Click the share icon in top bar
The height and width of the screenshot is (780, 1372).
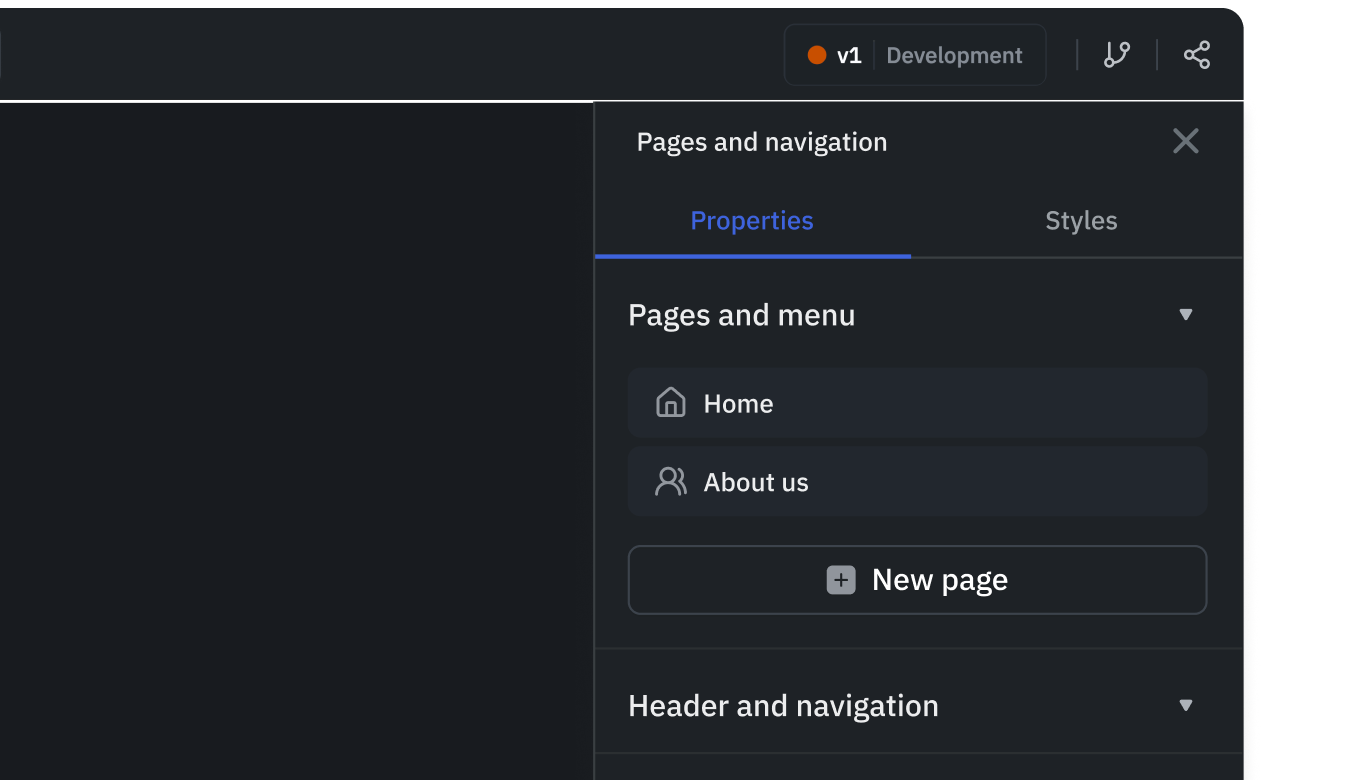(x=1197, y=55)
